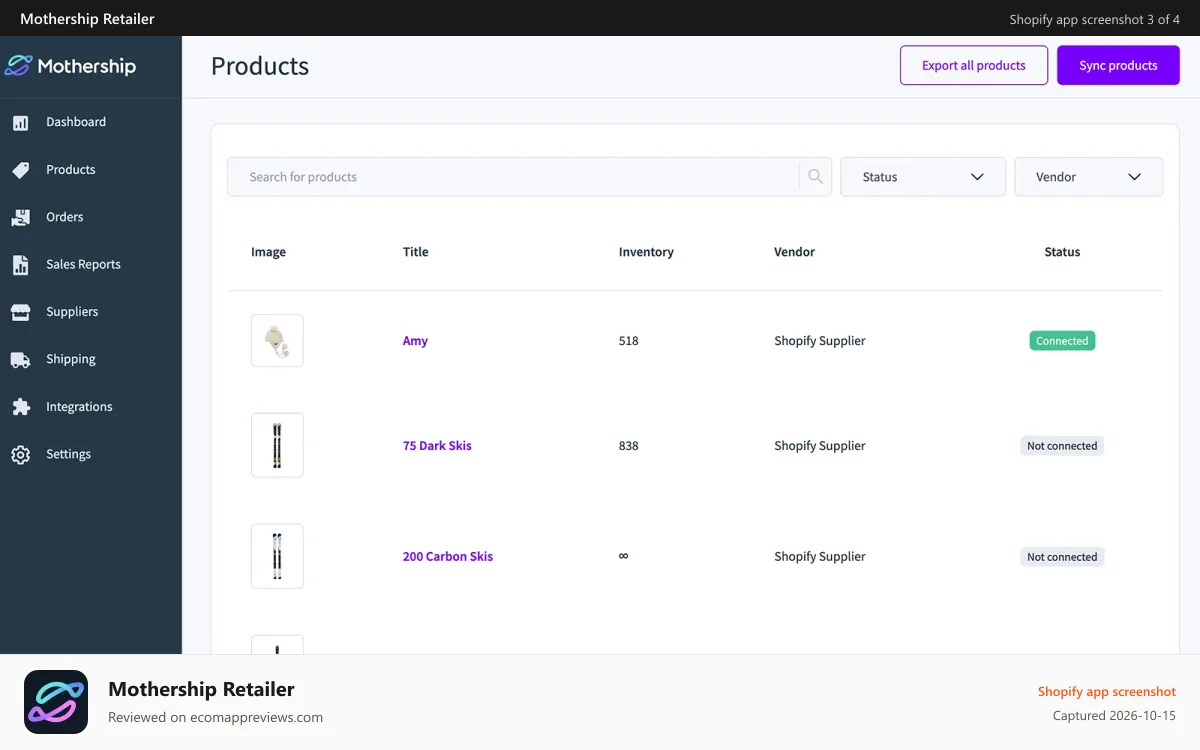Click the Vendor column header
This screenshot has height=750, width=1200.
(795, 252)
